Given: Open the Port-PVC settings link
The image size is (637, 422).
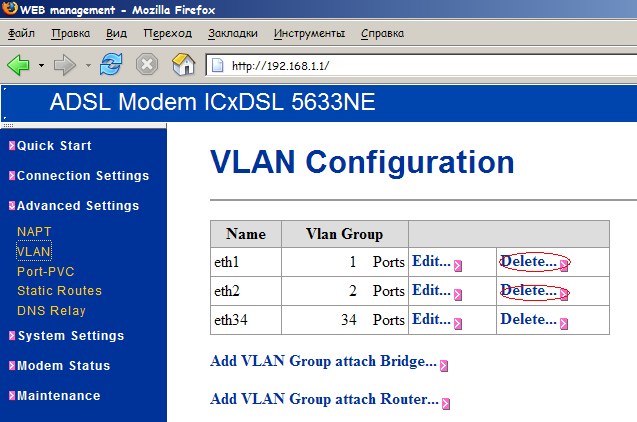Looking at the screenshot, I should tap(46, 271).
